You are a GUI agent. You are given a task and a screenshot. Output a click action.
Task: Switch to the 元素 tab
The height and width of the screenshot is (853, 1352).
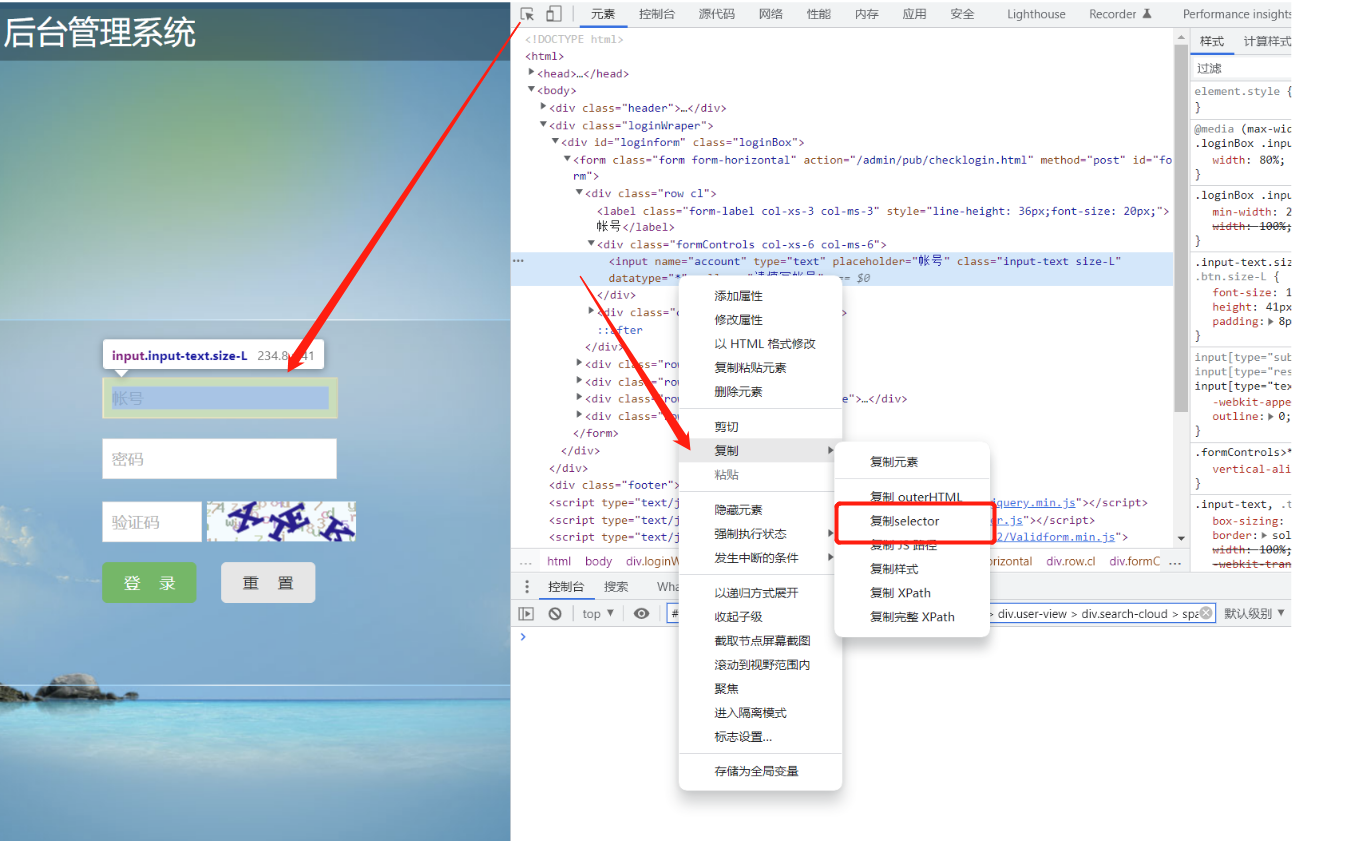(603, 14)
